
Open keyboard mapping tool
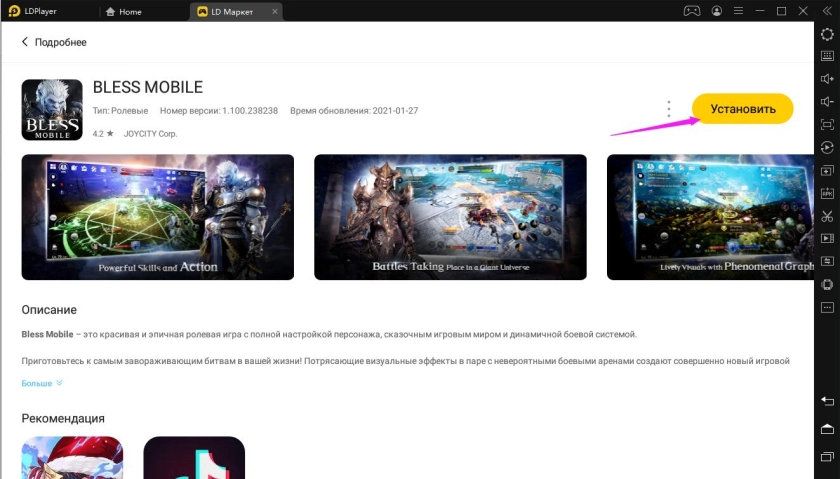pos(827,56)
